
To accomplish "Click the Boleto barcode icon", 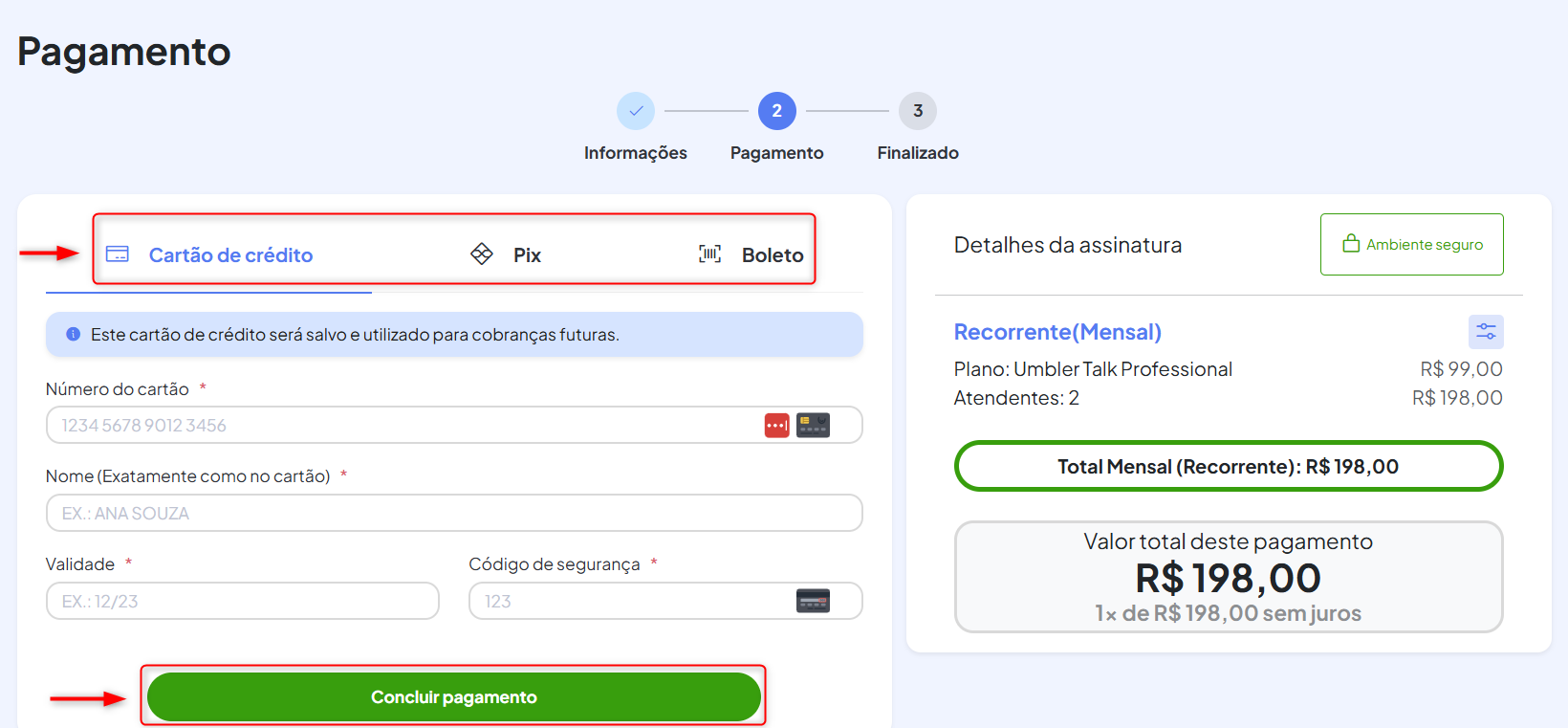I will (x=709, y=254).
